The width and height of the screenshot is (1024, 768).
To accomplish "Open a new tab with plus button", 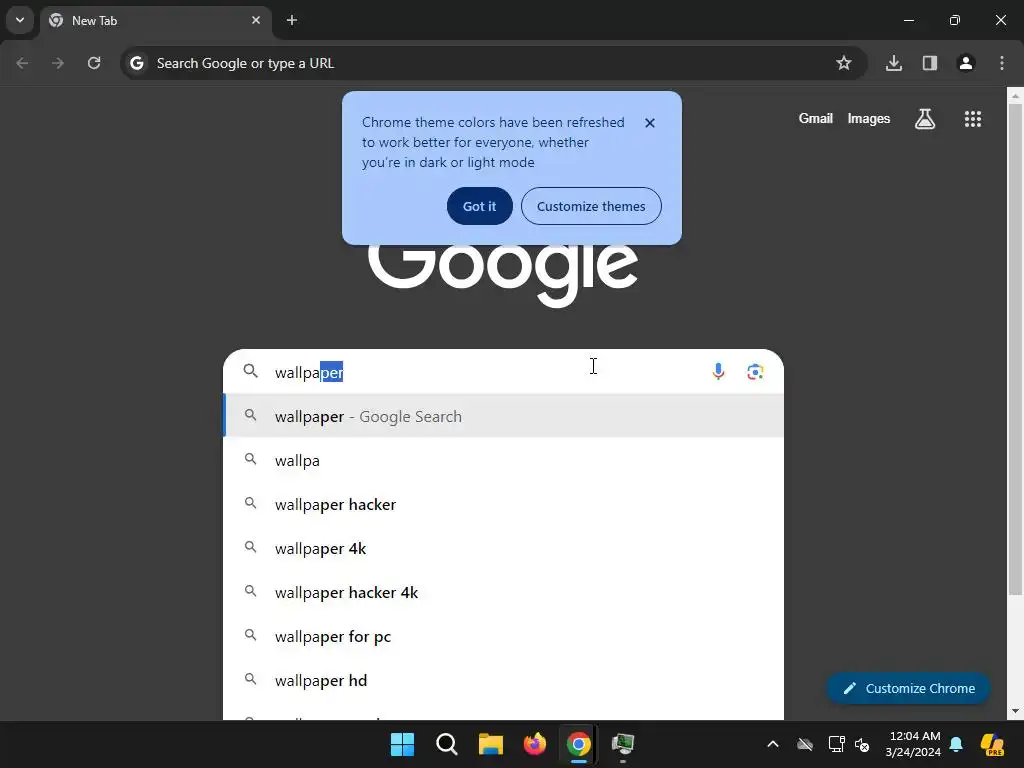I will click(x=292, y=20).
